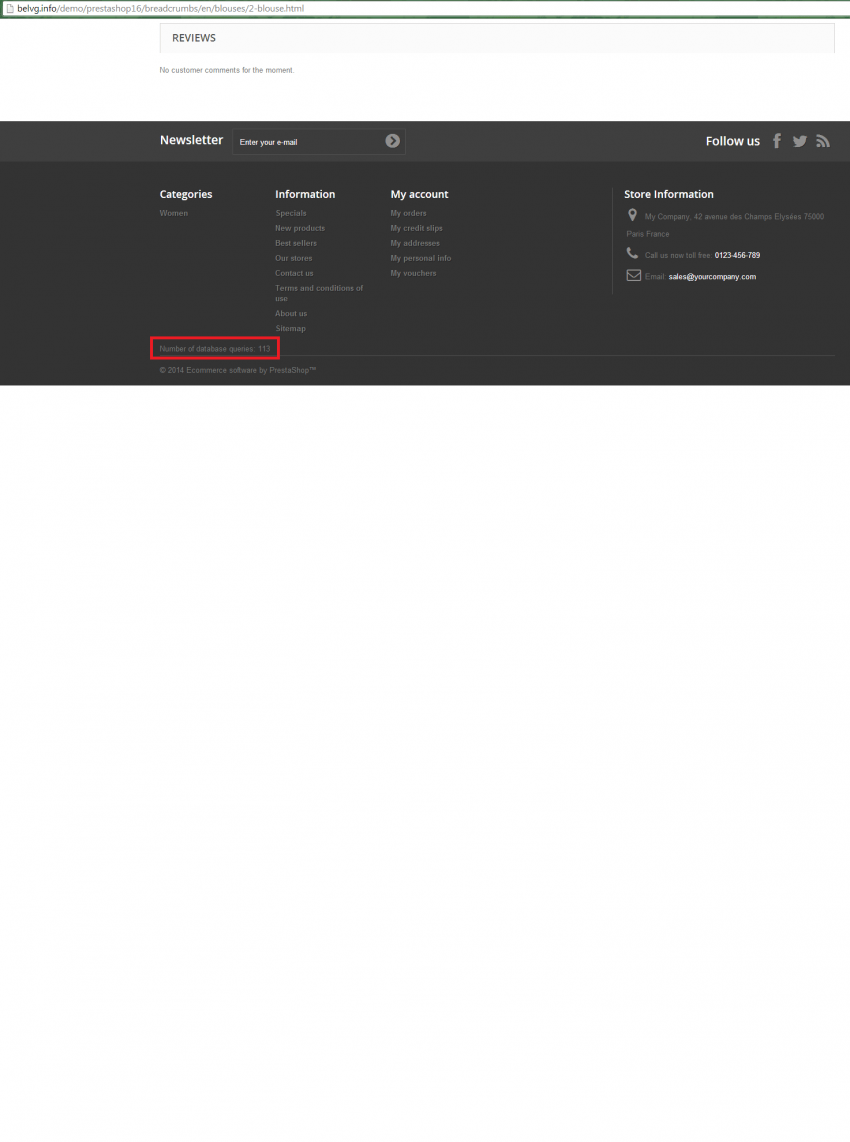Open the Sitemap link
Image resolution: width=850 pixels, height=1142 pixels.
291,328
